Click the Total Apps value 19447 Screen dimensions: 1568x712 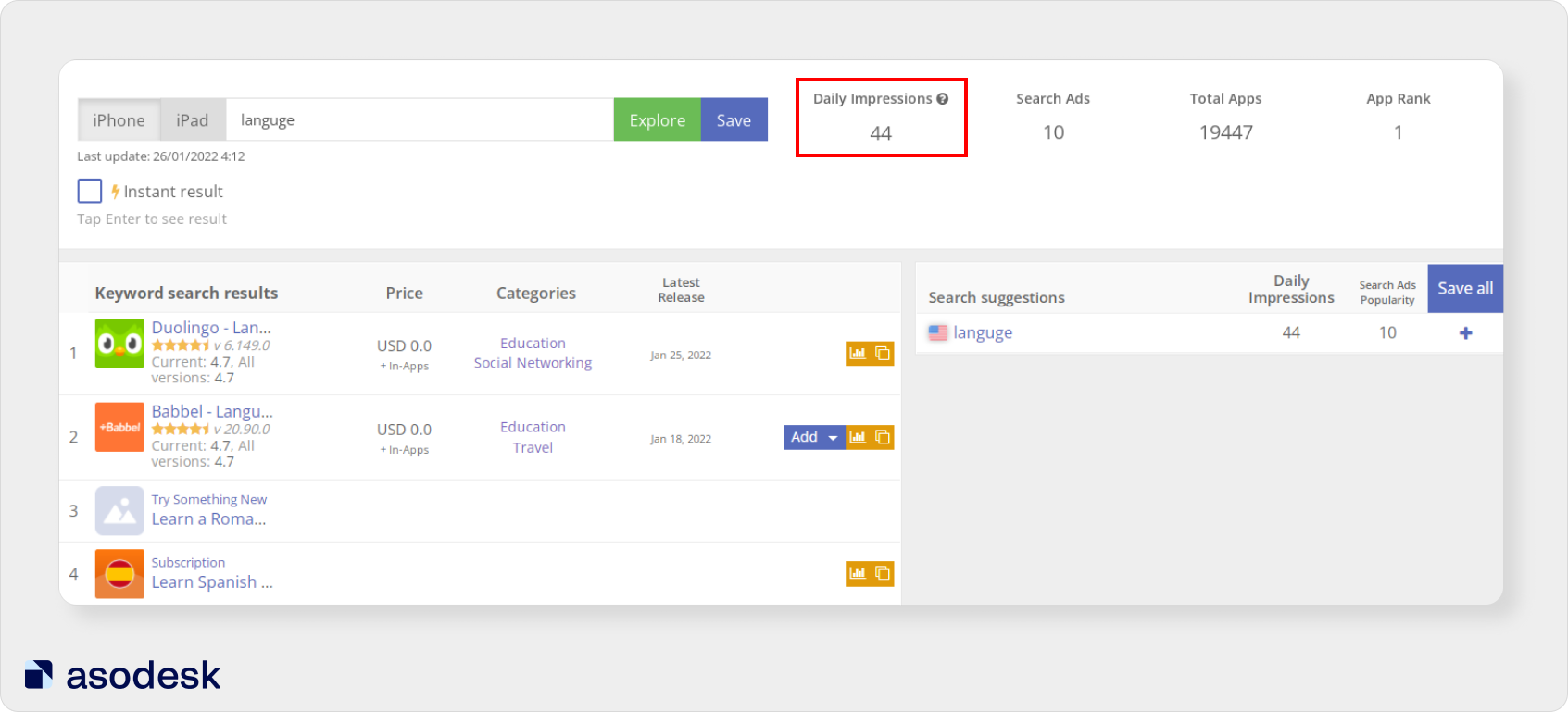pos(1225,132)
